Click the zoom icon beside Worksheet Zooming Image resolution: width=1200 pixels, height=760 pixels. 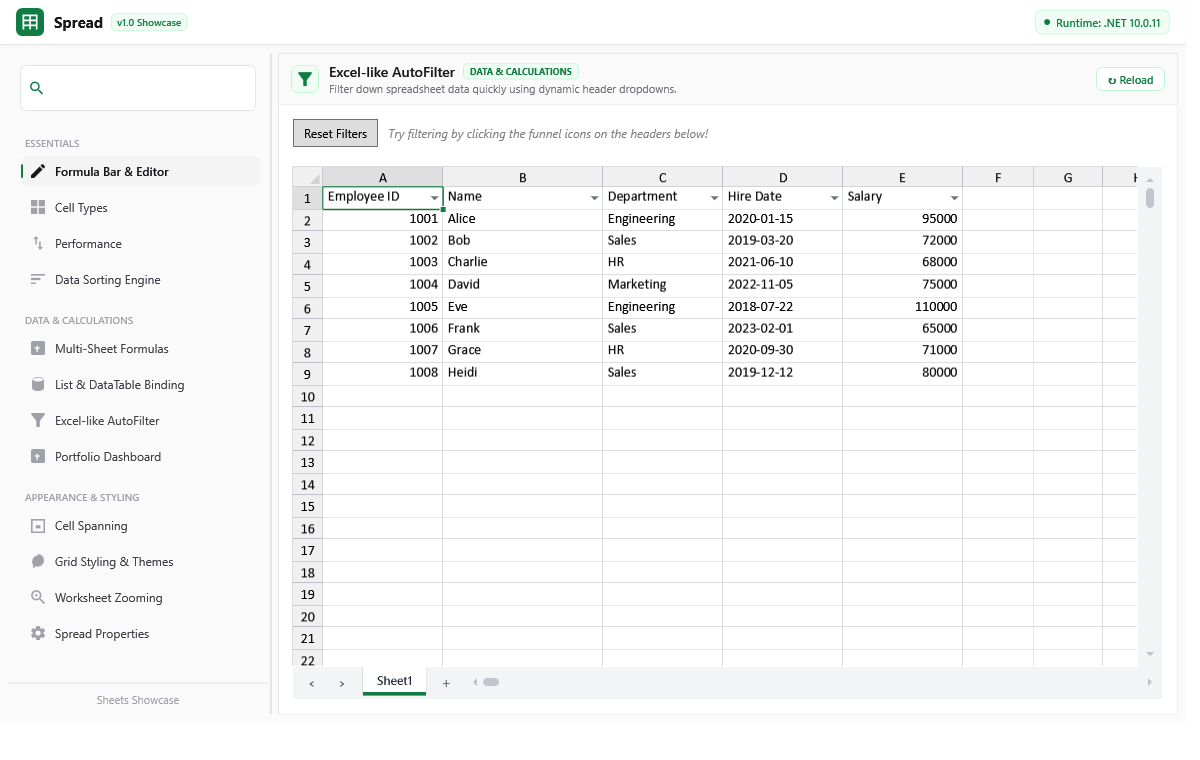[x=38, y=598]
